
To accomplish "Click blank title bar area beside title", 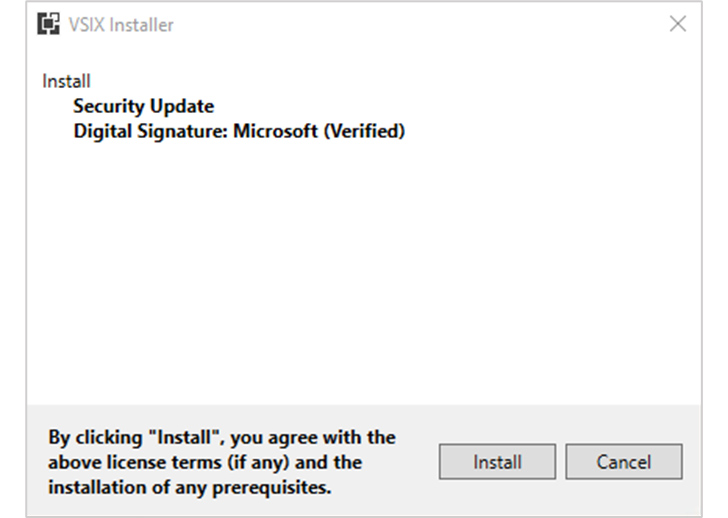I will coord(418,24).
